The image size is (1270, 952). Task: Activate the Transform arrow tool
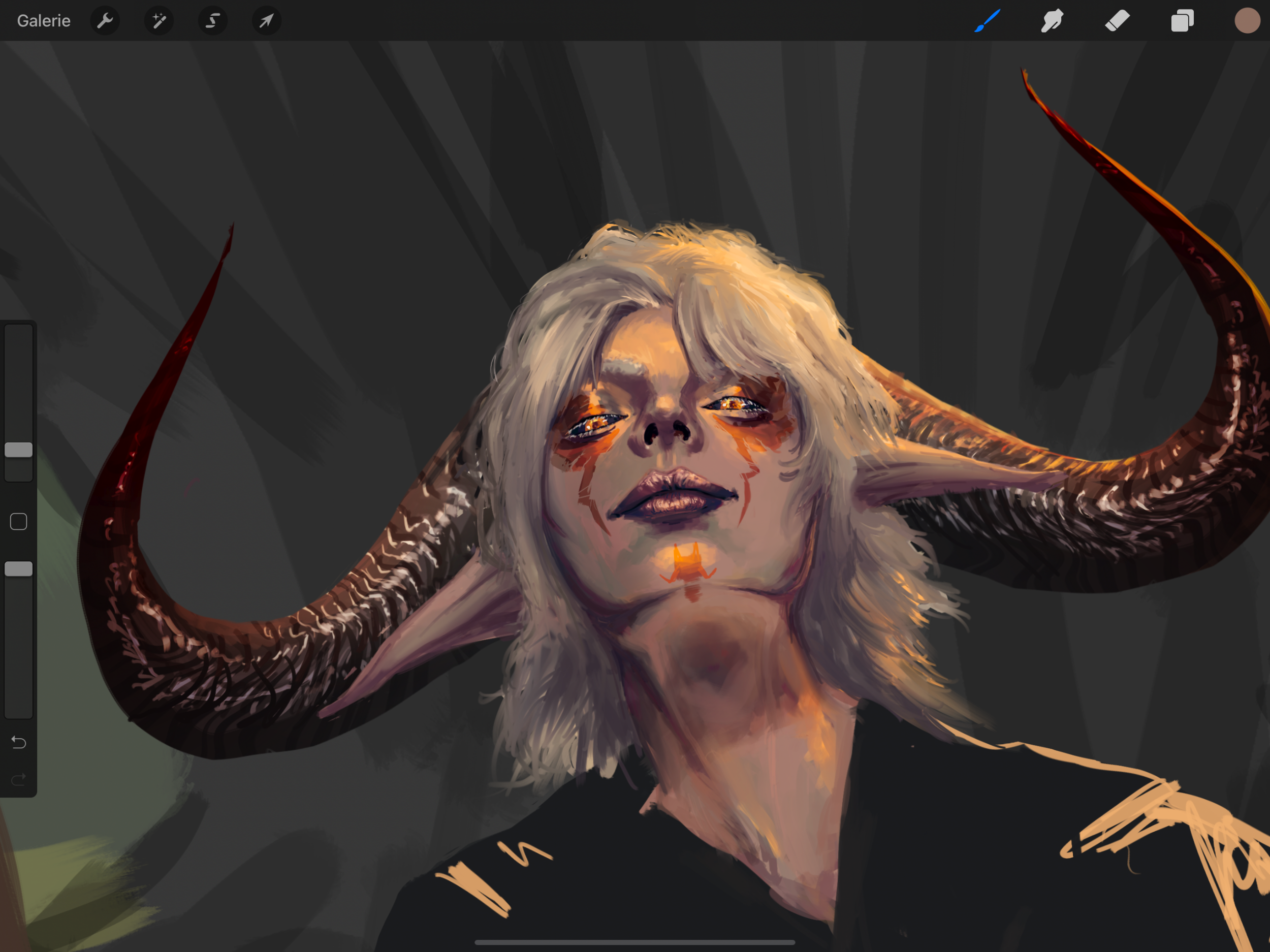[266, 21]
